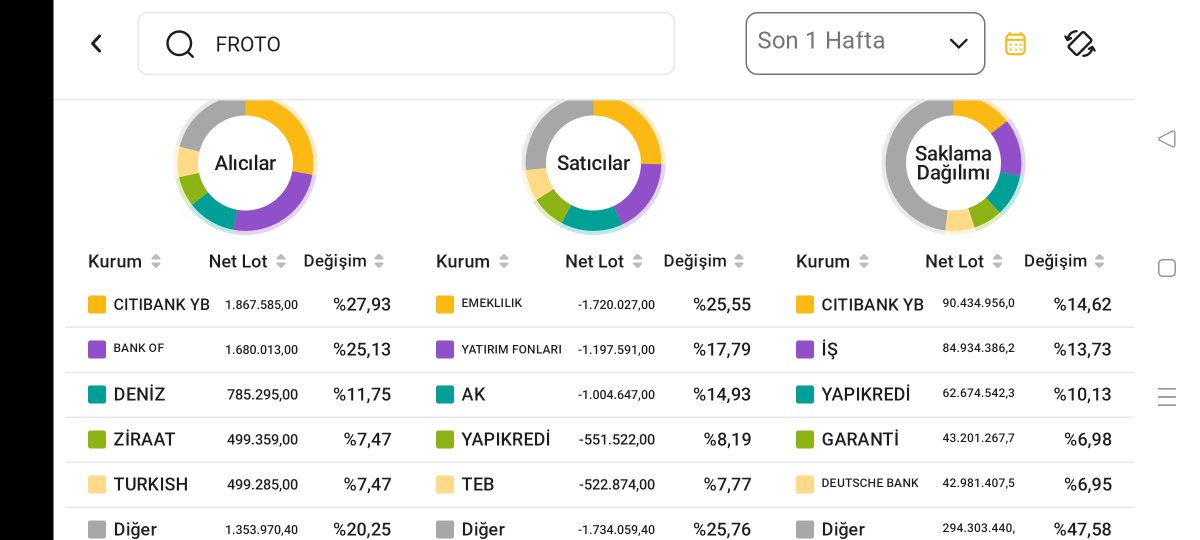Sort Alıcılar table by Kurum
This screenshot has height=540, width=1200.
pyautogui.click(x=125, y=261)
